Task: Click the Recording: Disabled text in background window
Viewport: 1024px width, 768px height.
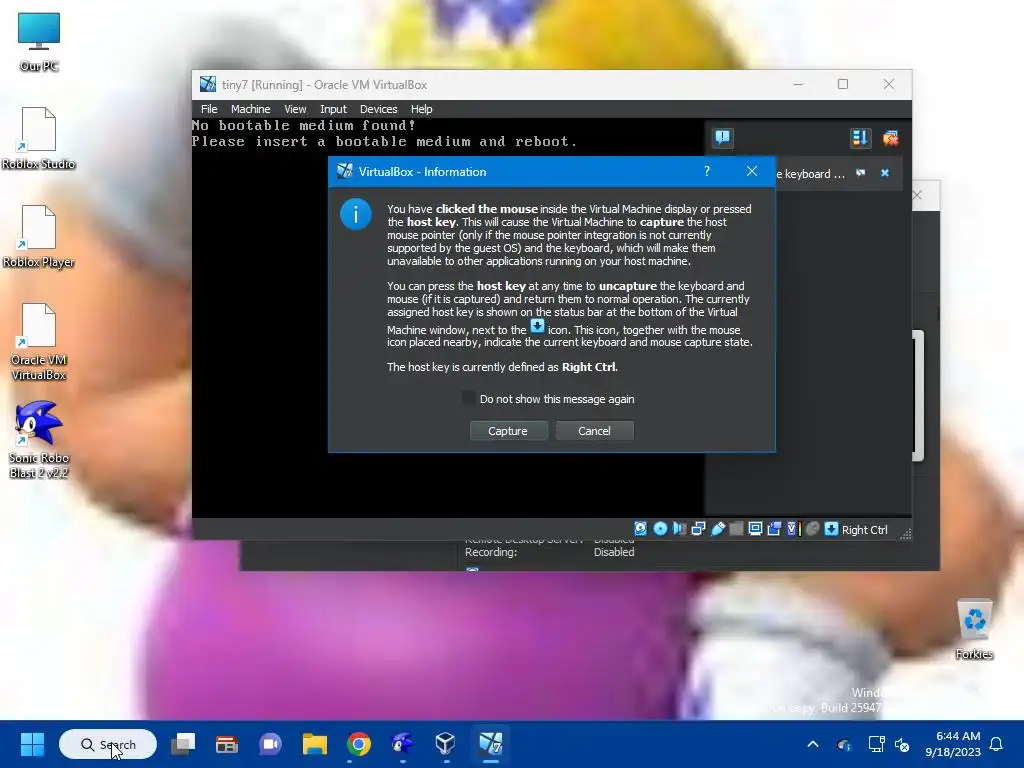Action: point(549,552)
